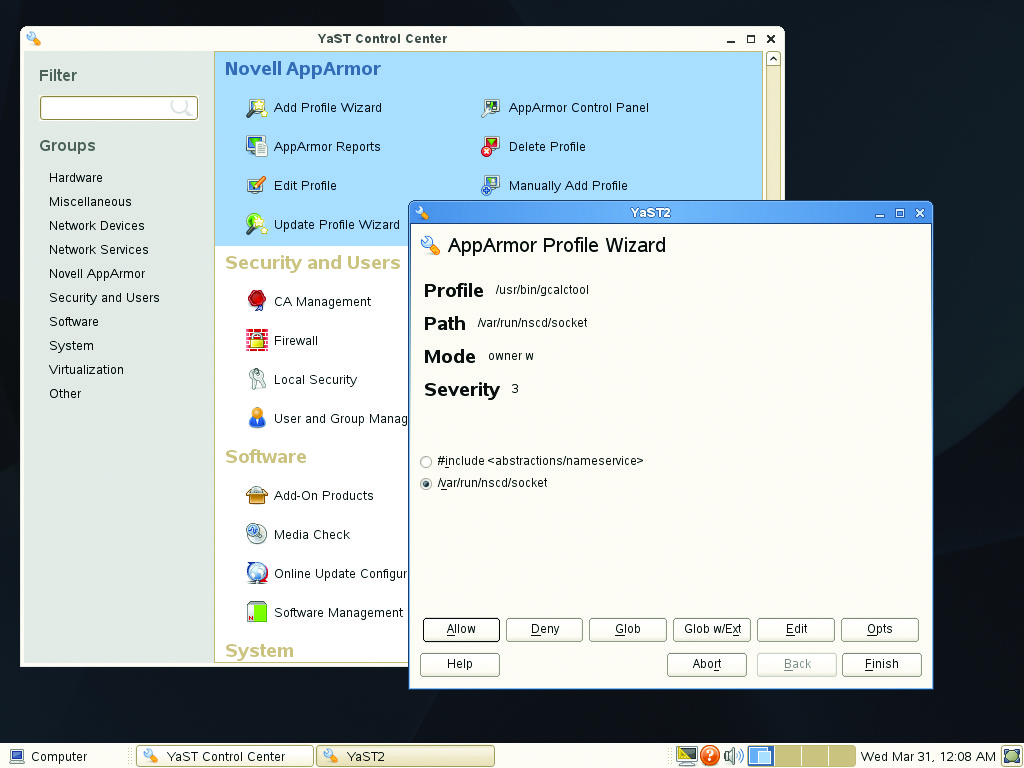Select the #include abstractions/nameservice option

427,462
